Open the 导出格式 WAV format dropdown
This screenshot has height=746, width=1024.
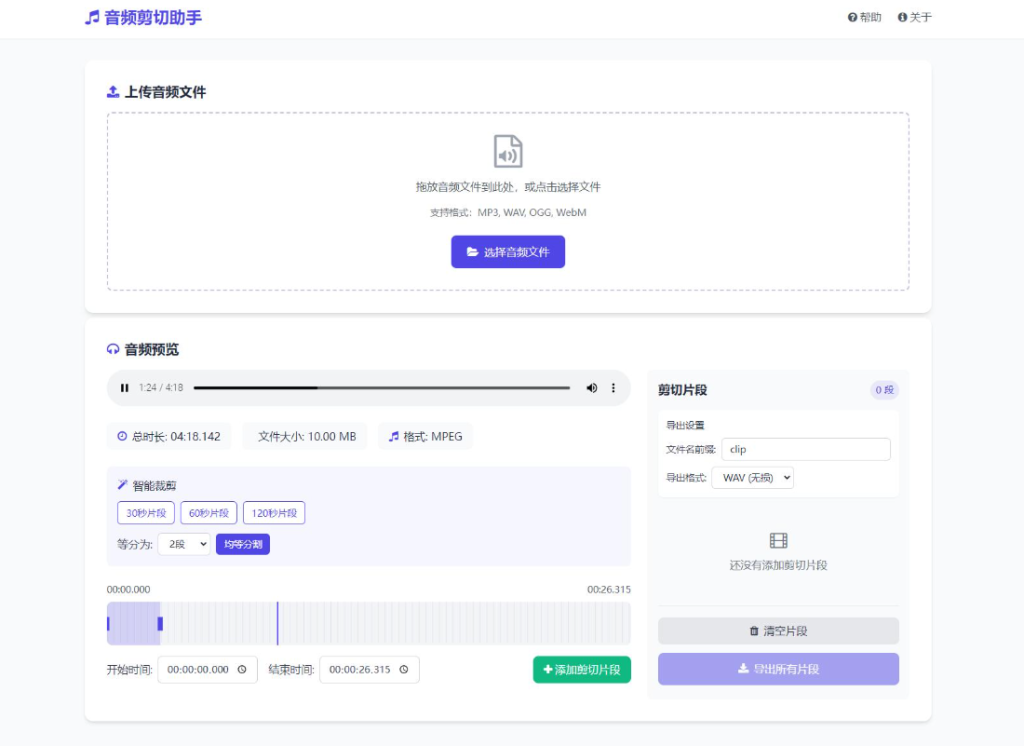(x=753, y=477)
